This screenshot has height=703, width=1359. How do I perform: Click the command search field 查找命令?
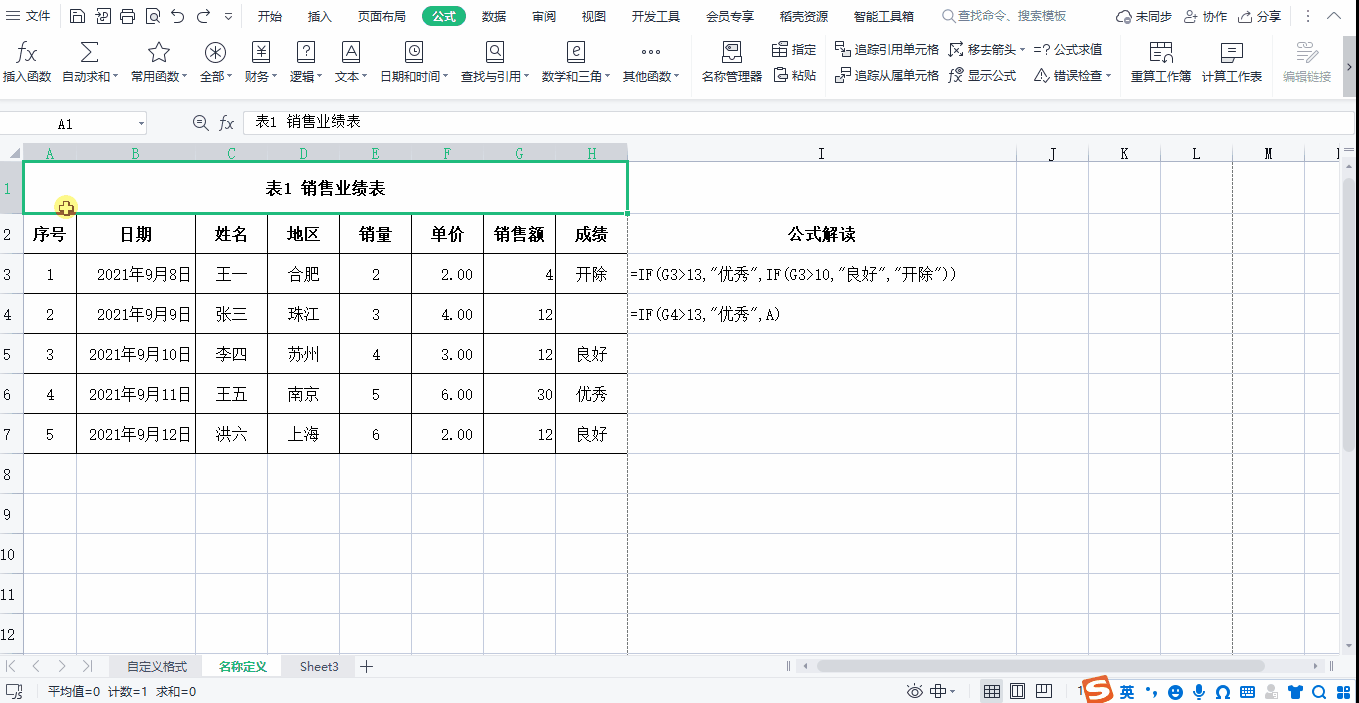(x=1003, y=16)
